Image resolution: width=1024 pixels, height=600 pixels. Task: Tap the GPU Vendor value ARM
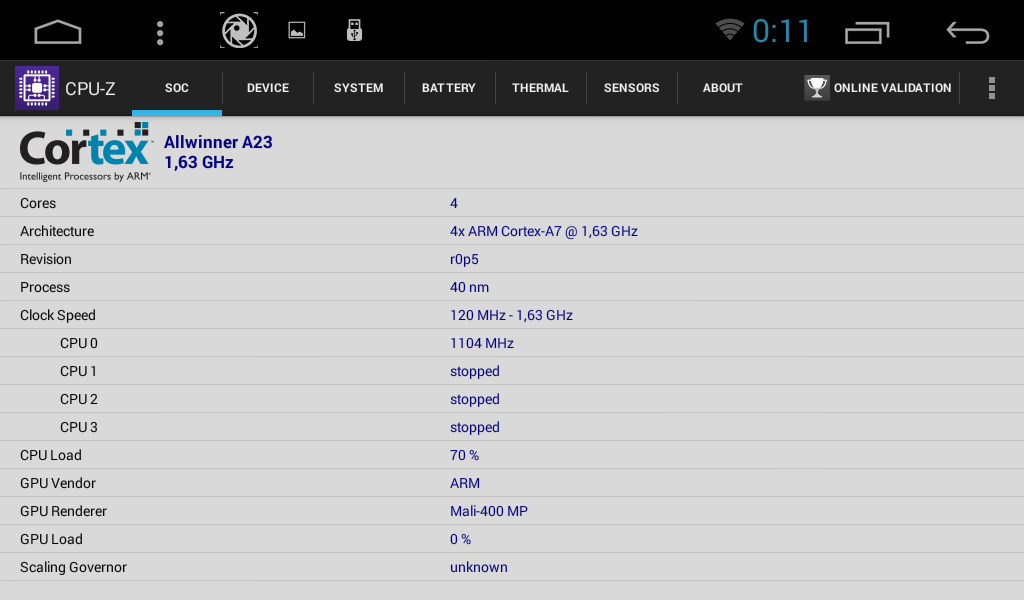click(465, 483)
